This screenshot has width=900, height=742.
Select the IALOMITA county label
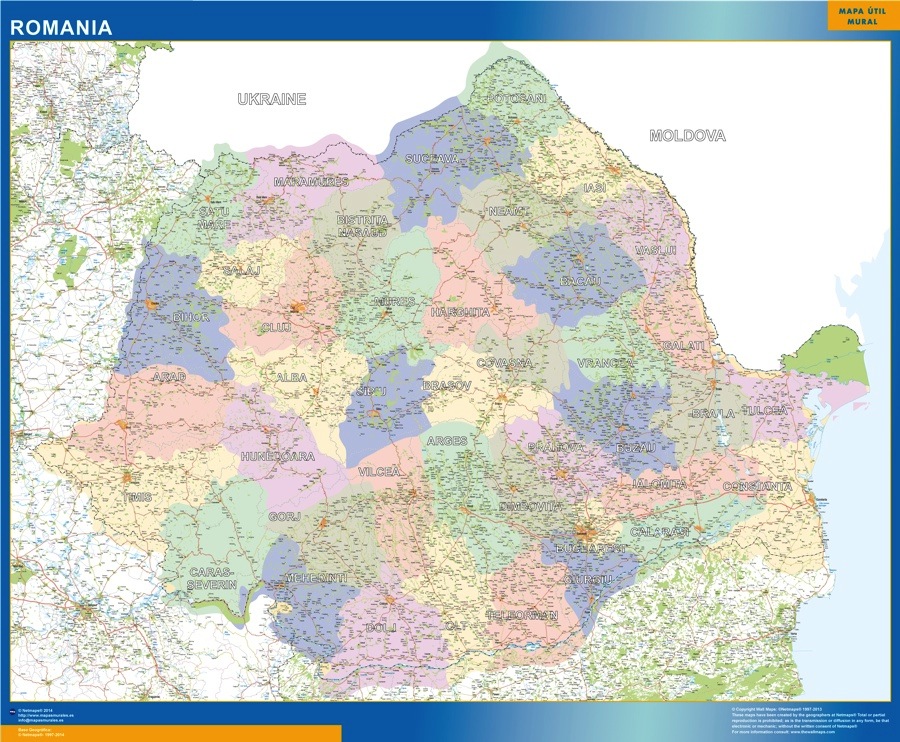pyautogui.click(x=659, y=484)
